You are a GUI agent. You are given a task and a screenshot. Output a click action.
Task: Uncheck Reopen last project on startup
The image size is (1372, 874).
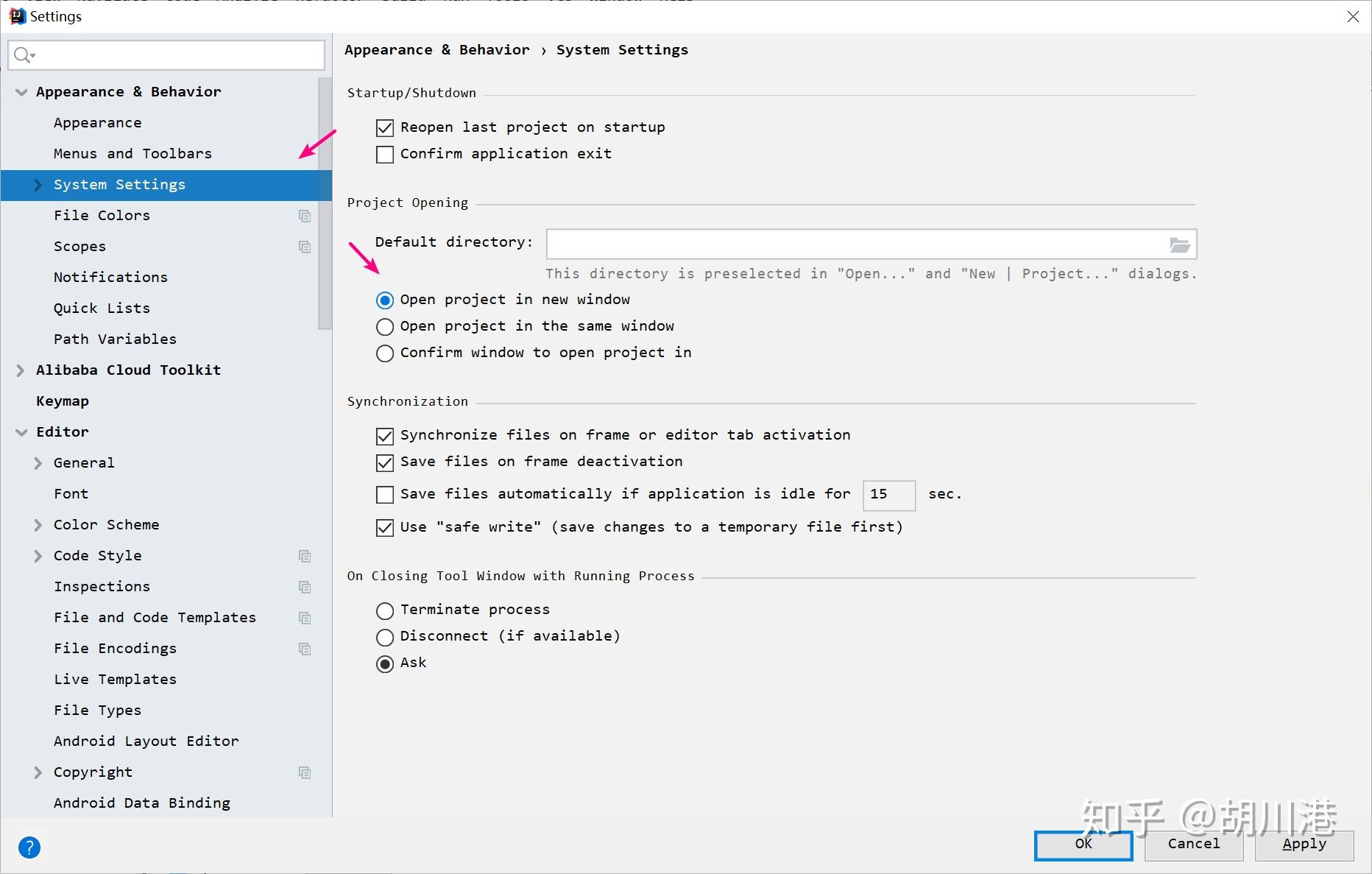(385, 128)
